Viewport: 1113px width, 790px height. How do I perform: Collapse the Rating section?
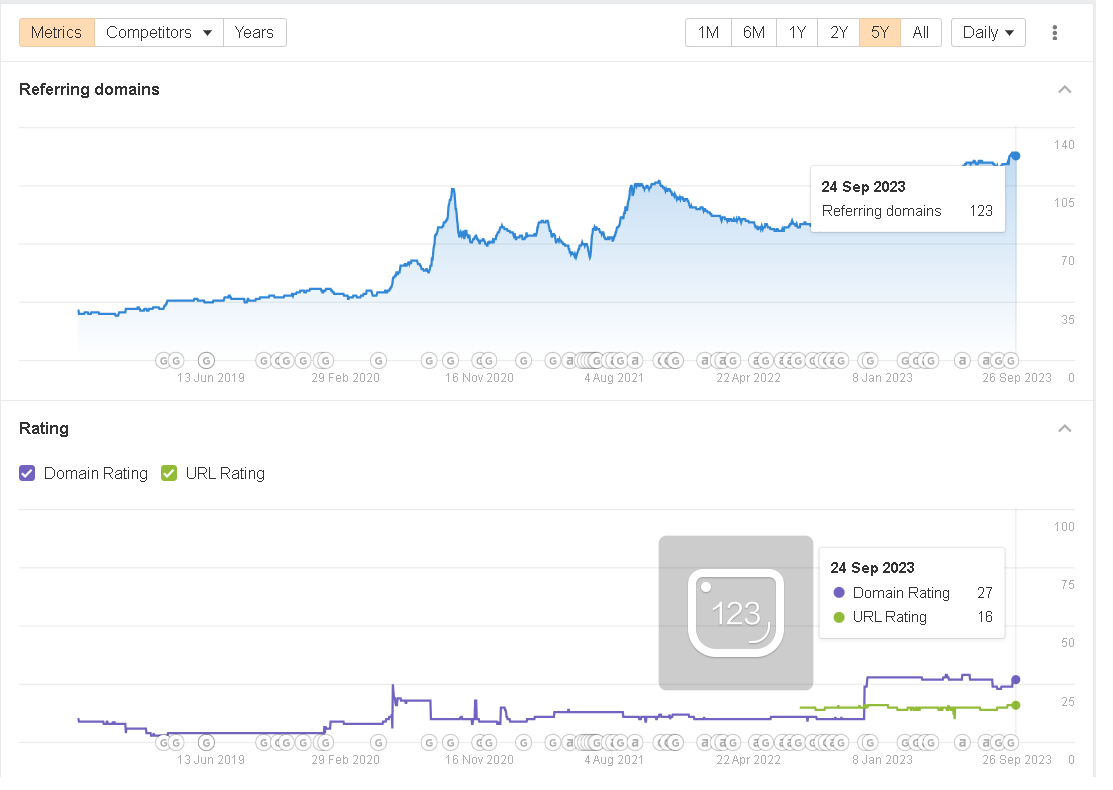(1064, 429)
